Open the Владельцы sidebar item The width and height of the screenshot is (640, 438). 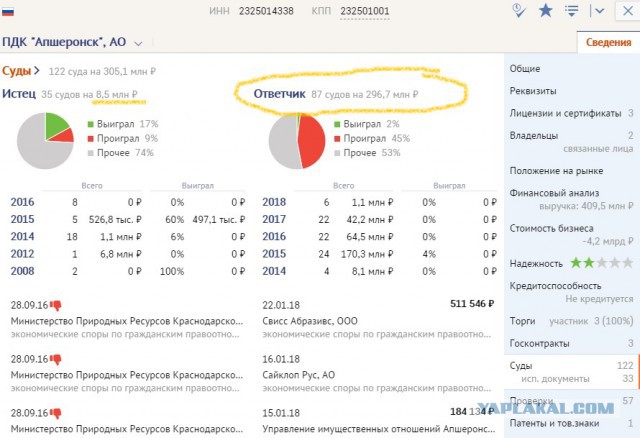(533, 136)
